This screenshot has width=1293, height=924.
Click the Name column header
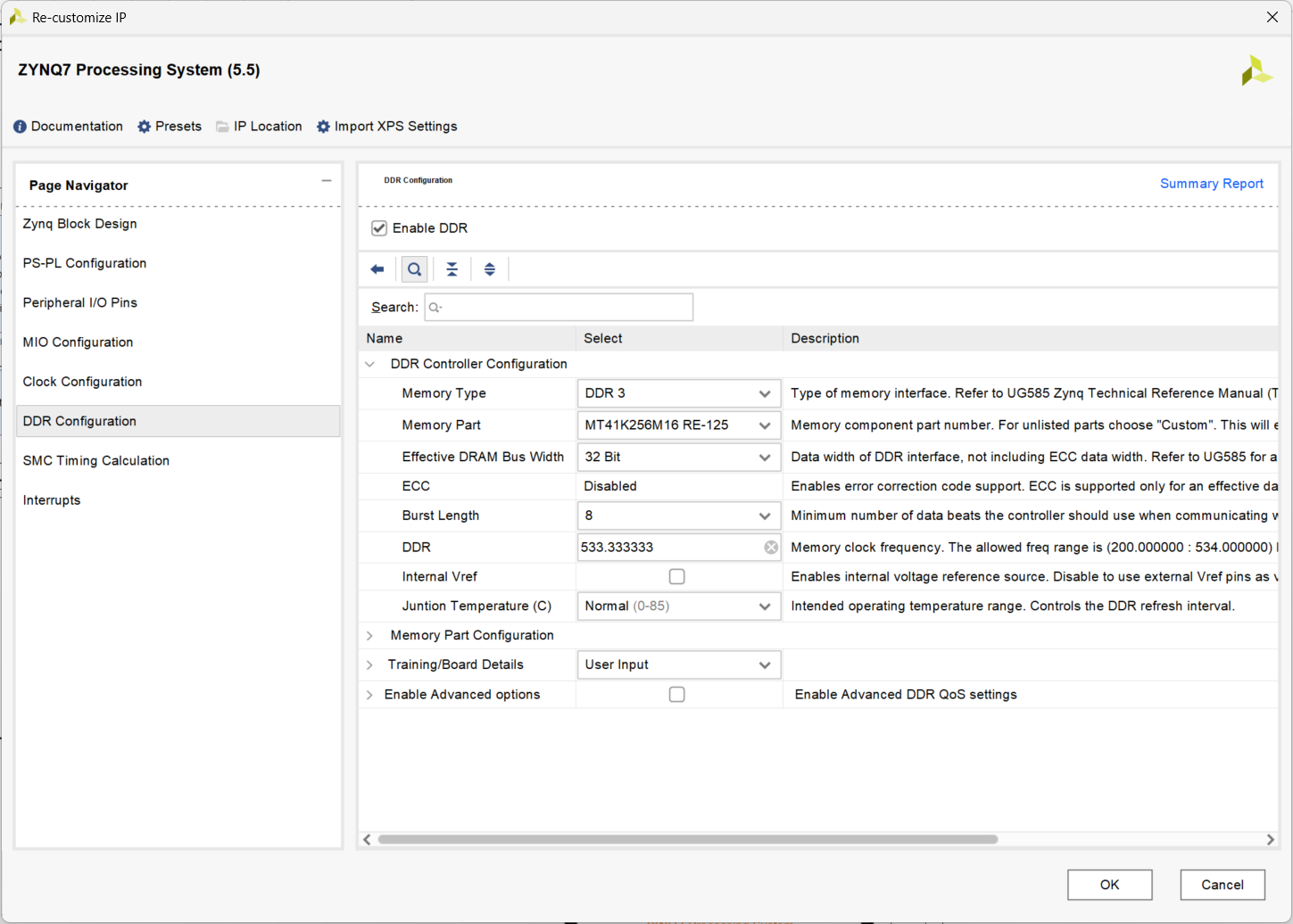coord(468,339)
